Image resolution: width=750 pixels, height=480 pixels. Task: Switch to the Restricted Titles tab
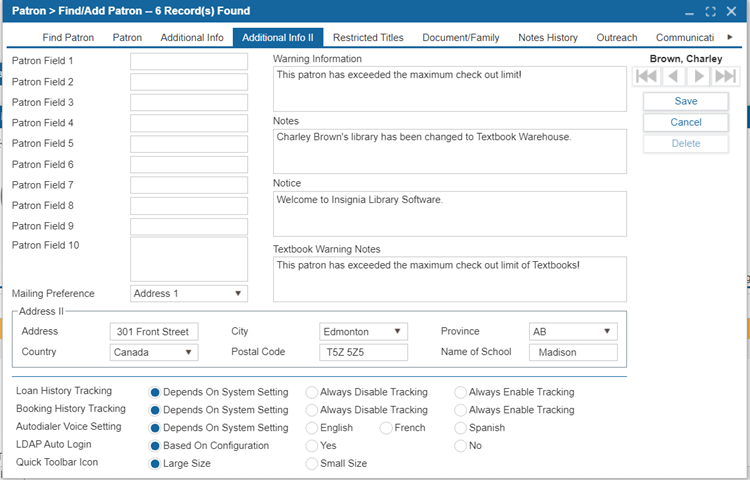[368, 37]
